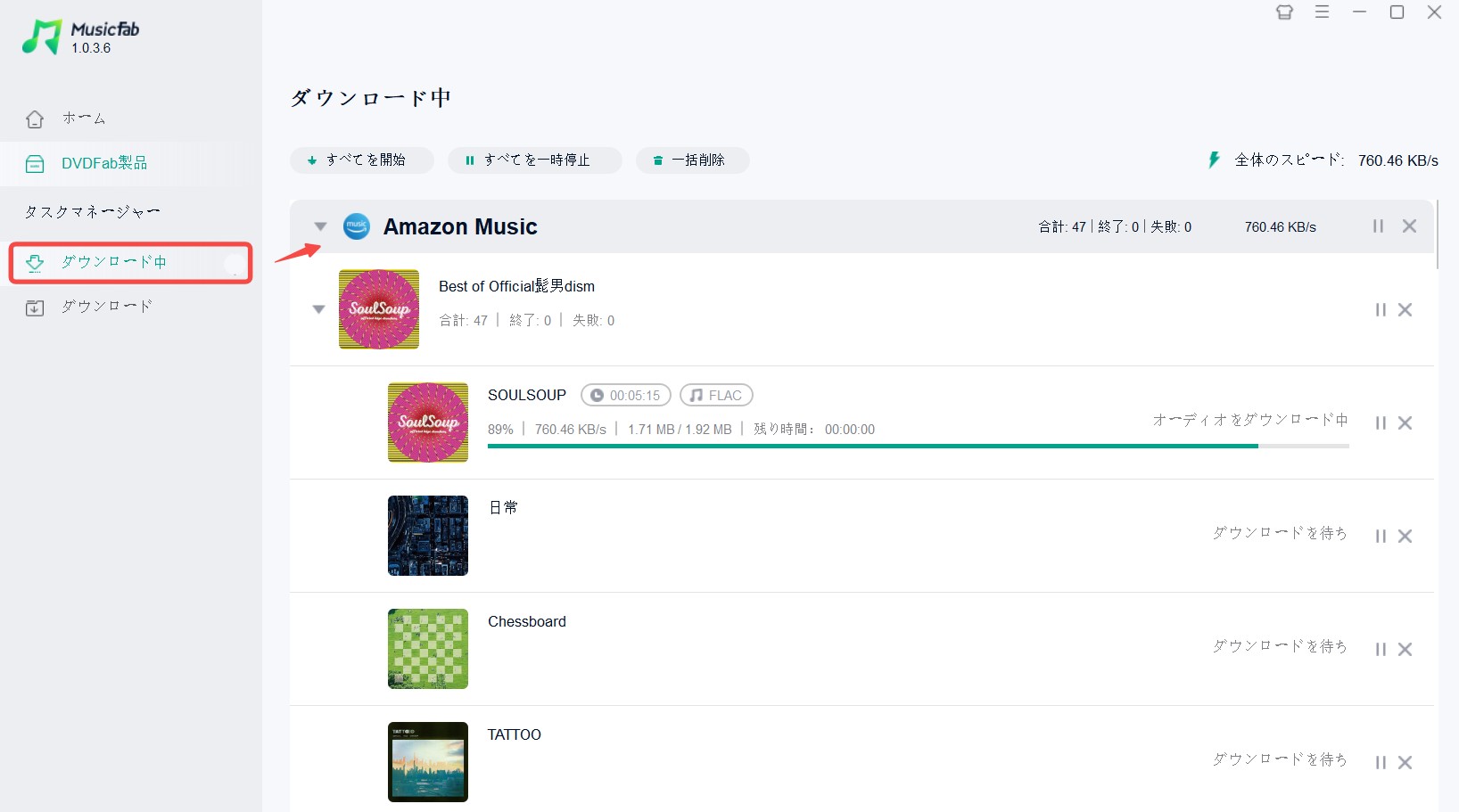This screenshot has height=812, width=1459.
Task: Click the DVDFab products icon
Action: tap(35, 164)
